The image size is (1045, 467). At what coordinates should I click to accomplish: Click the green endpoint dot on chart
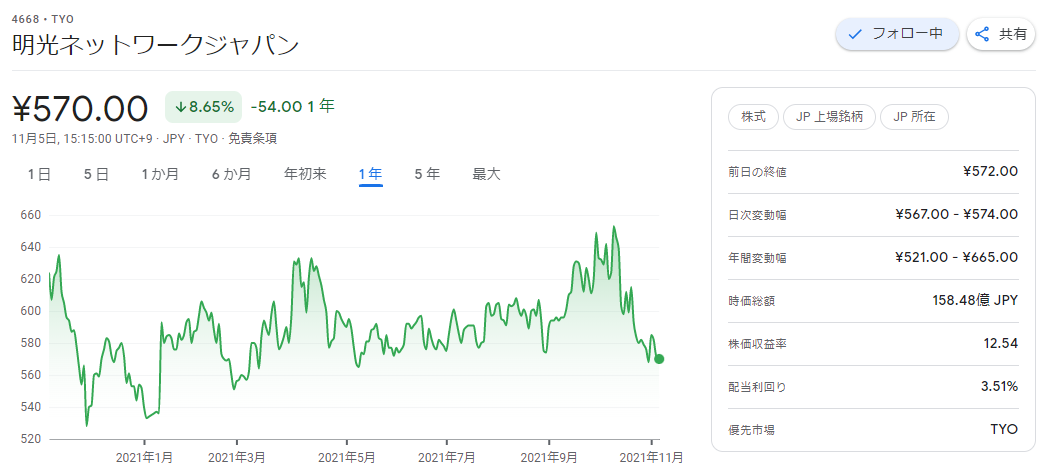(659, 359)
